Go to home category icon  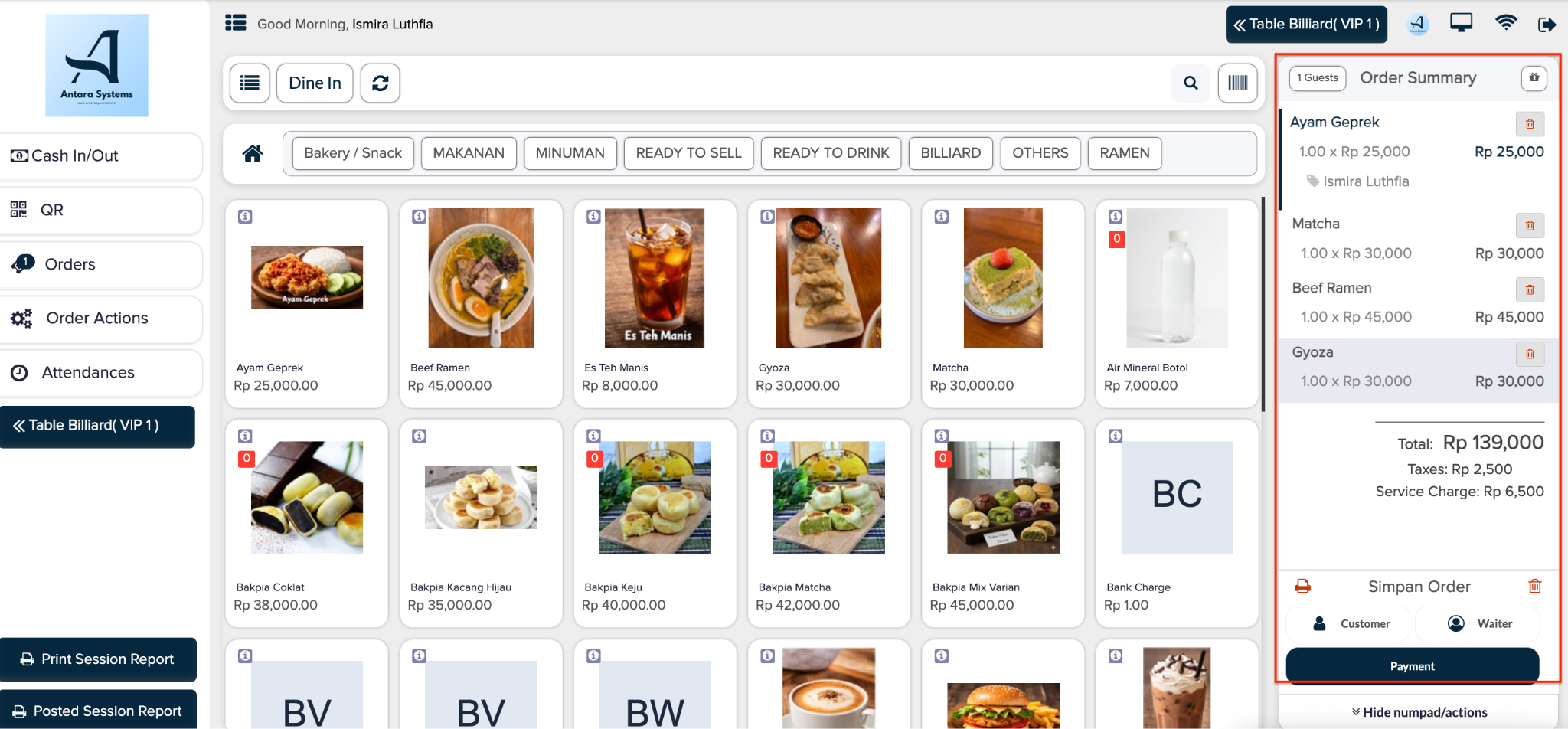coord(253,153)
